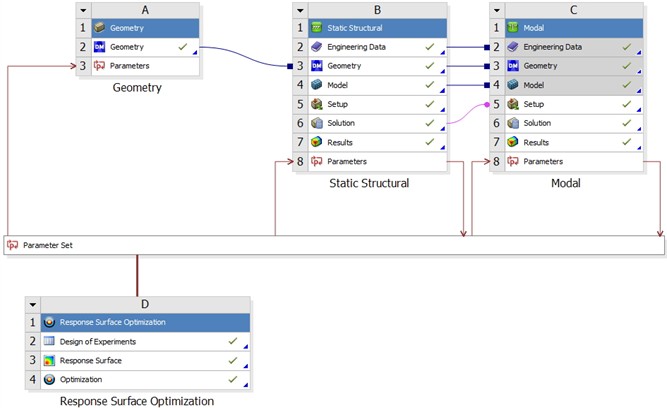
Task: Select Setup cell in Modal system
Action: pyautogui.click(x=574, y=104)
